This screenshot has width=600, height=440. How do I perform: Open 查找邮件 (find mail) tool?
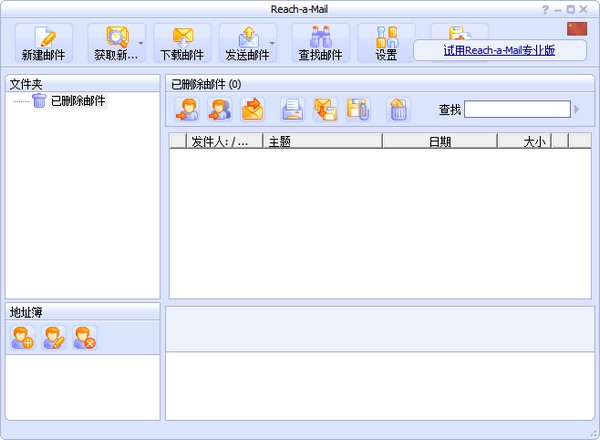pos(320,43)
